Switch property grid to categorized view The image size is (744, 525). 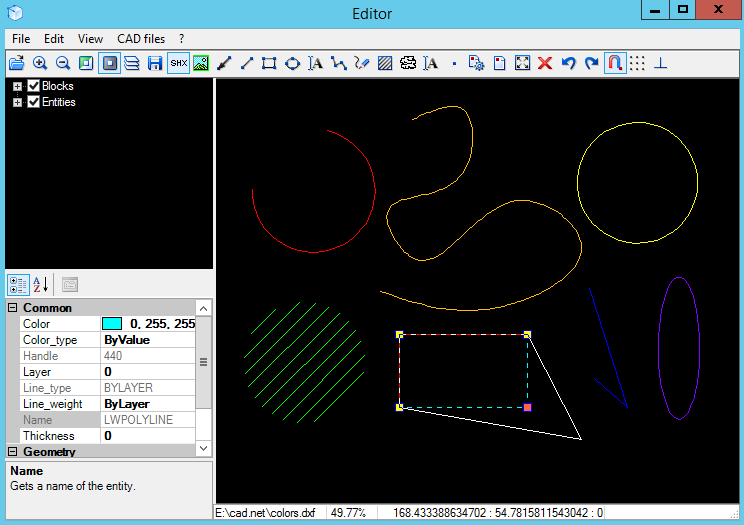point(19,285)
